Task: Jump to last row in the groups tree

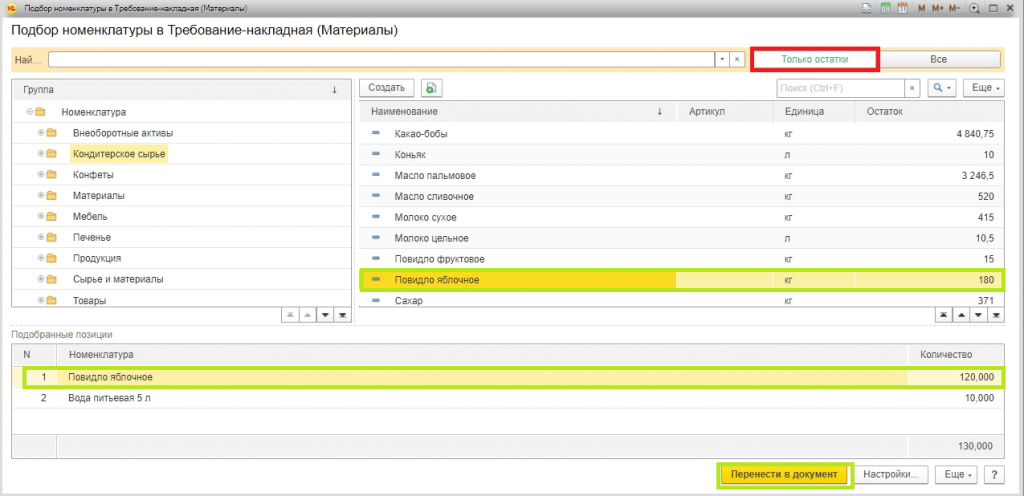Action: point(342,315)
